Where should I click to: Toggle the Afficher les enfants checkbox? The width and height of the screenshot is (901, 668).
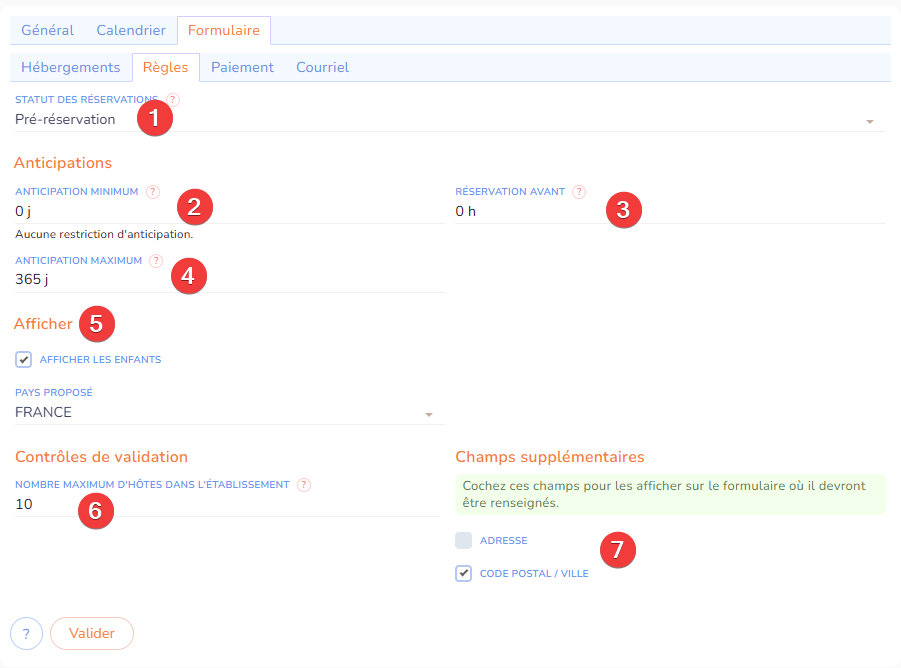click(x=24, y=359)
